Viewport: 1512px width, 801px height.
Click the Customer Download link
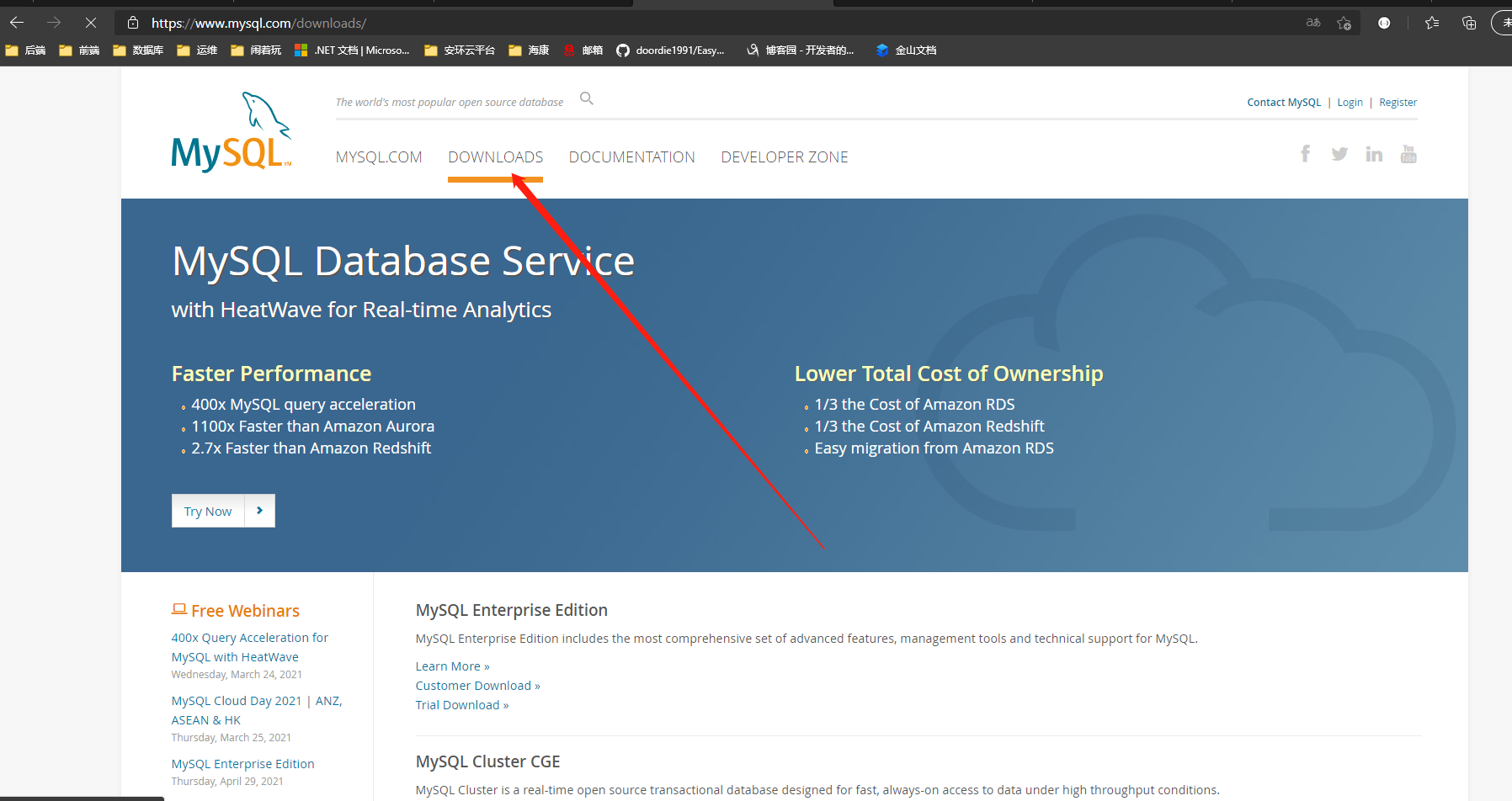coord(477,686)
